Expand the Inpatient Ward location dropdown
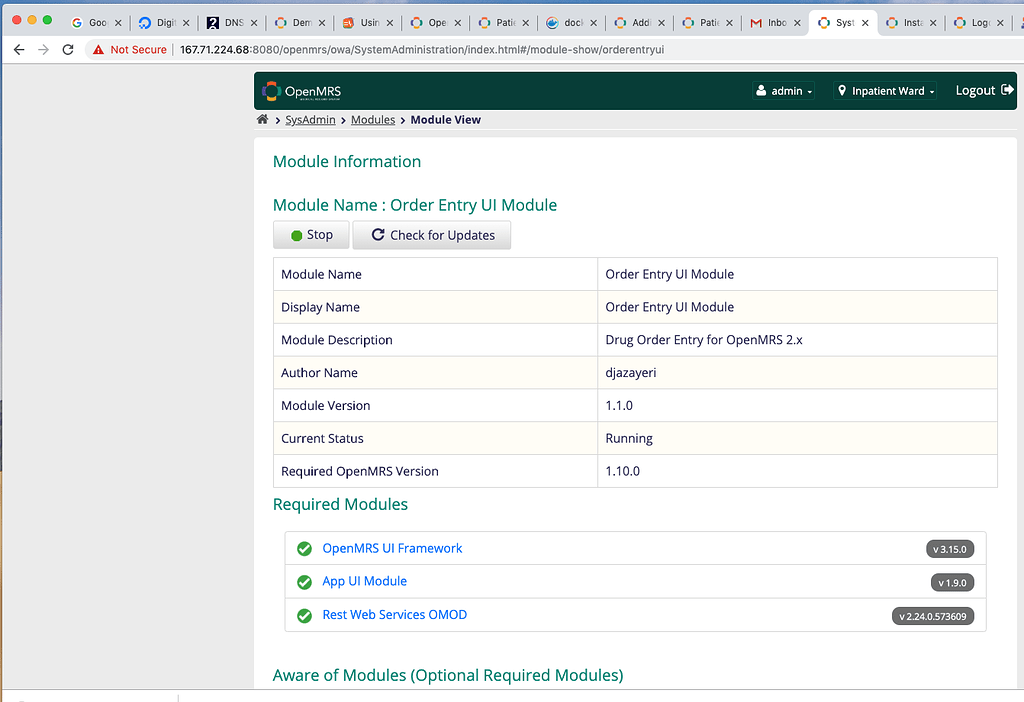The width and height of the screenshot is (1024, 702). tap(886, 91)
